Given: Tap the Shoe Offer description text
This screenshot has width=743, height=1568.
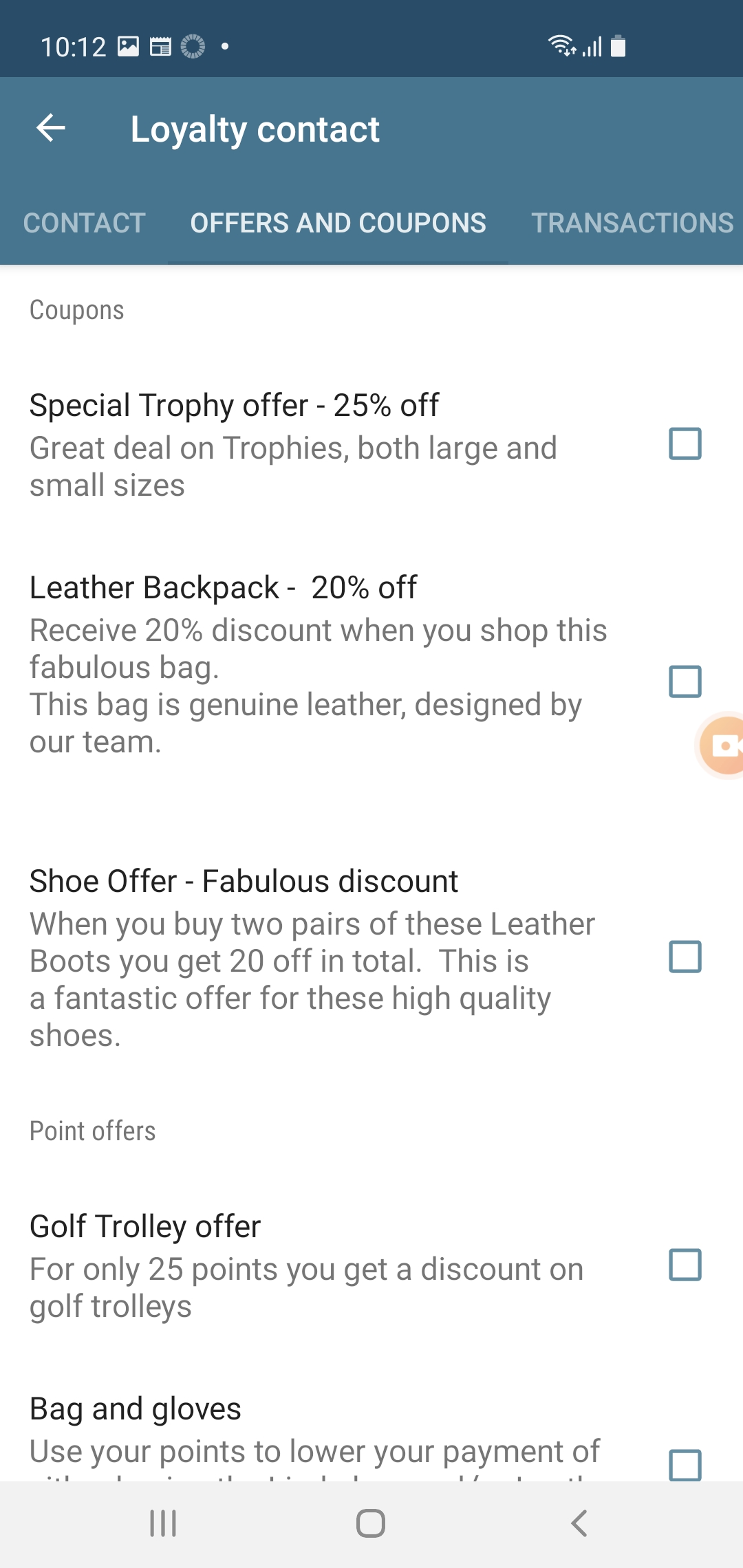Looking at the screenshot, I should tap(311, 979).
